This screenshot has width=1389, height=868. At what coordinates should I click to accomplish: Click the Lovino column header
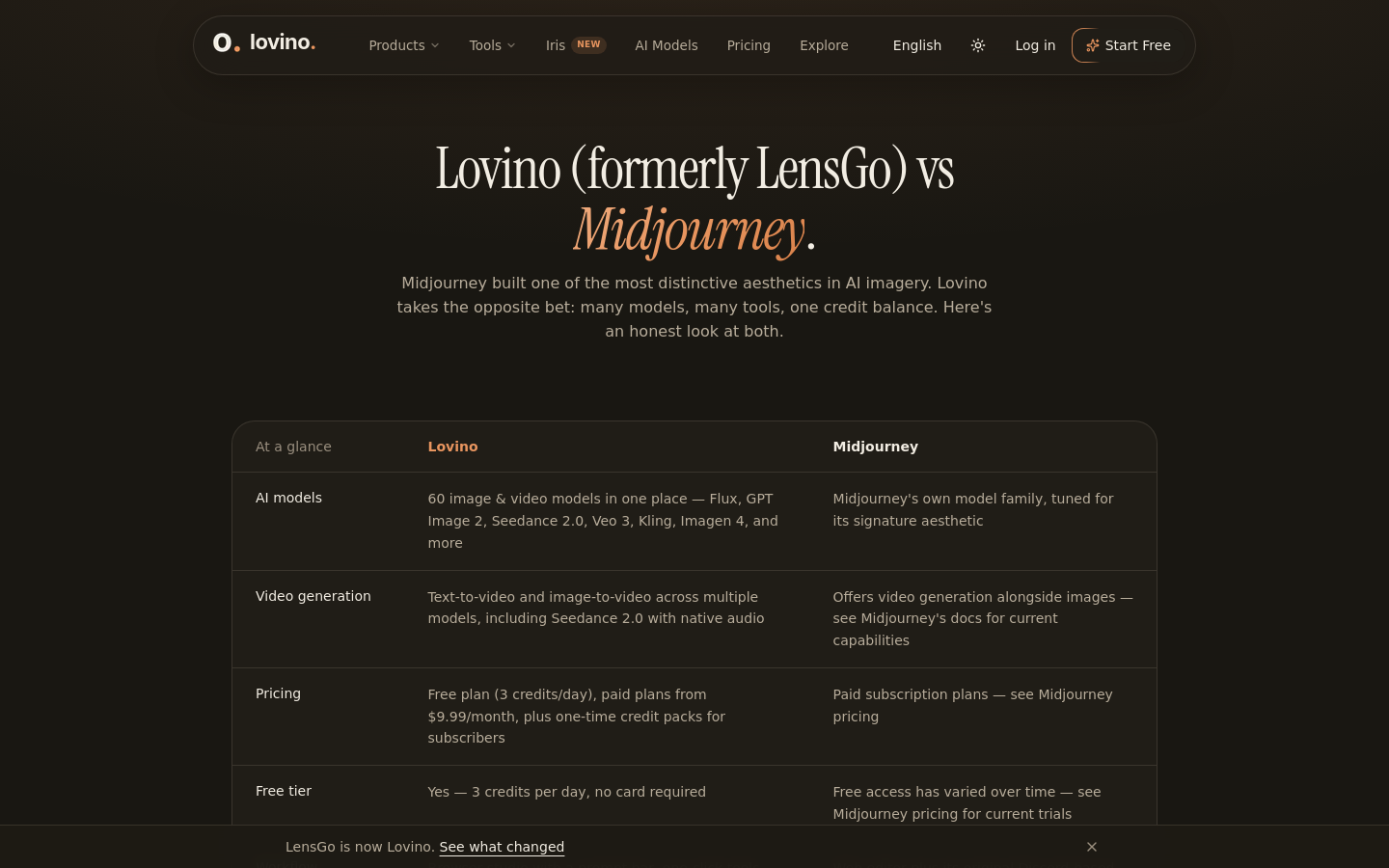(x=453, y=447)
